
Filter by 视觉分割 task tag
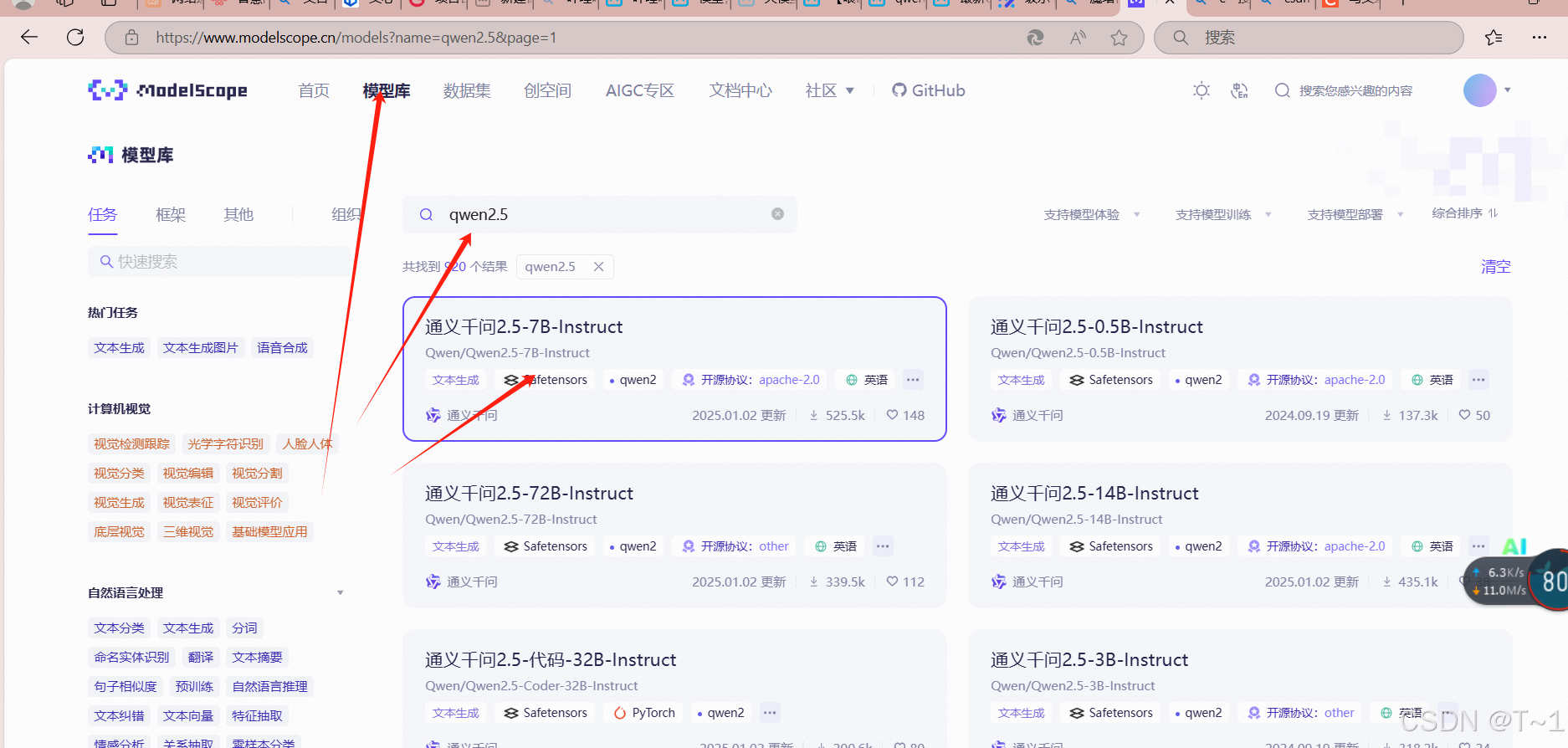257,474
